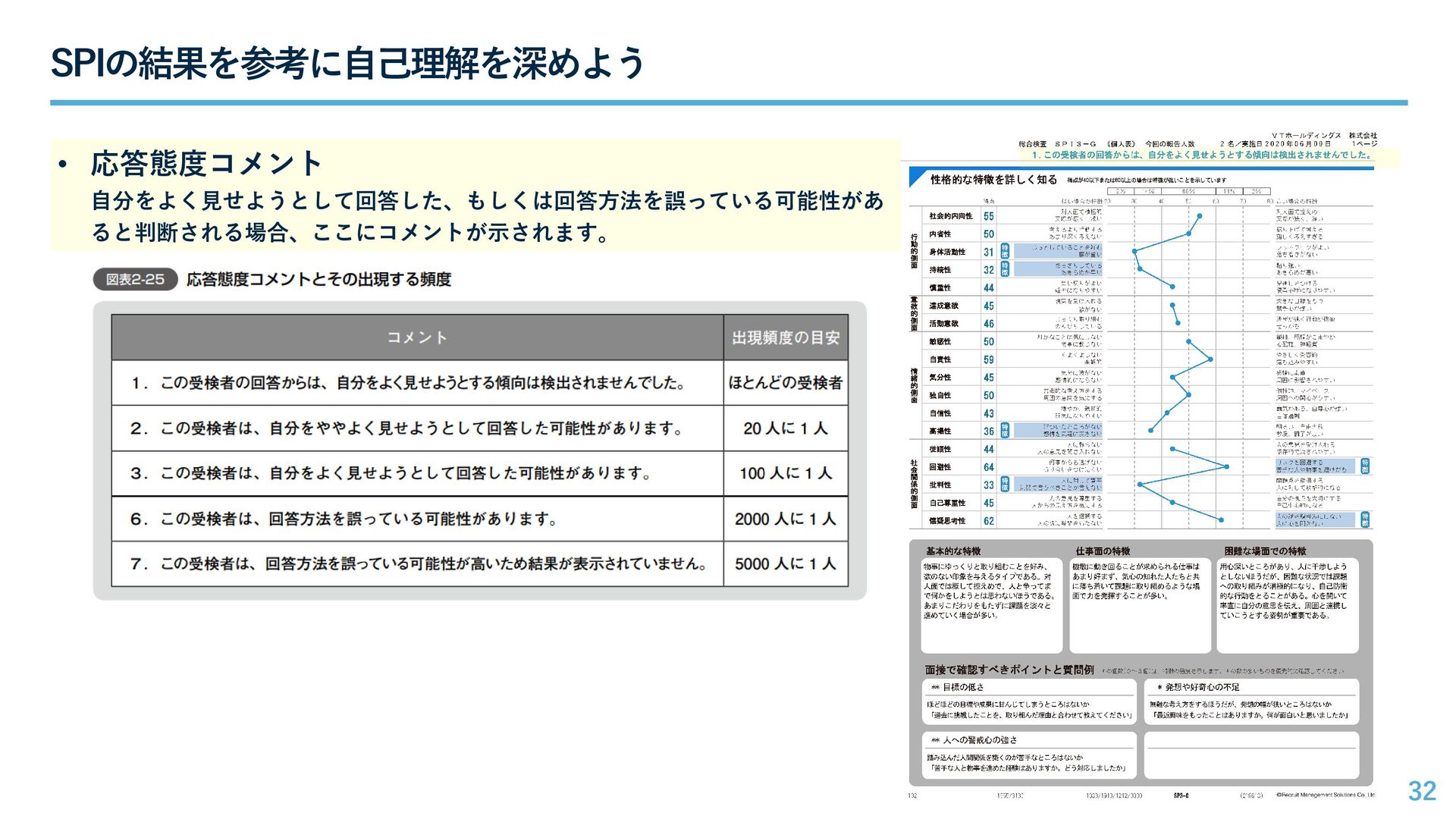This screenshot has width=1456, height=819.
Task: Click the score 59 for 自責性
Action: point(989,359)
